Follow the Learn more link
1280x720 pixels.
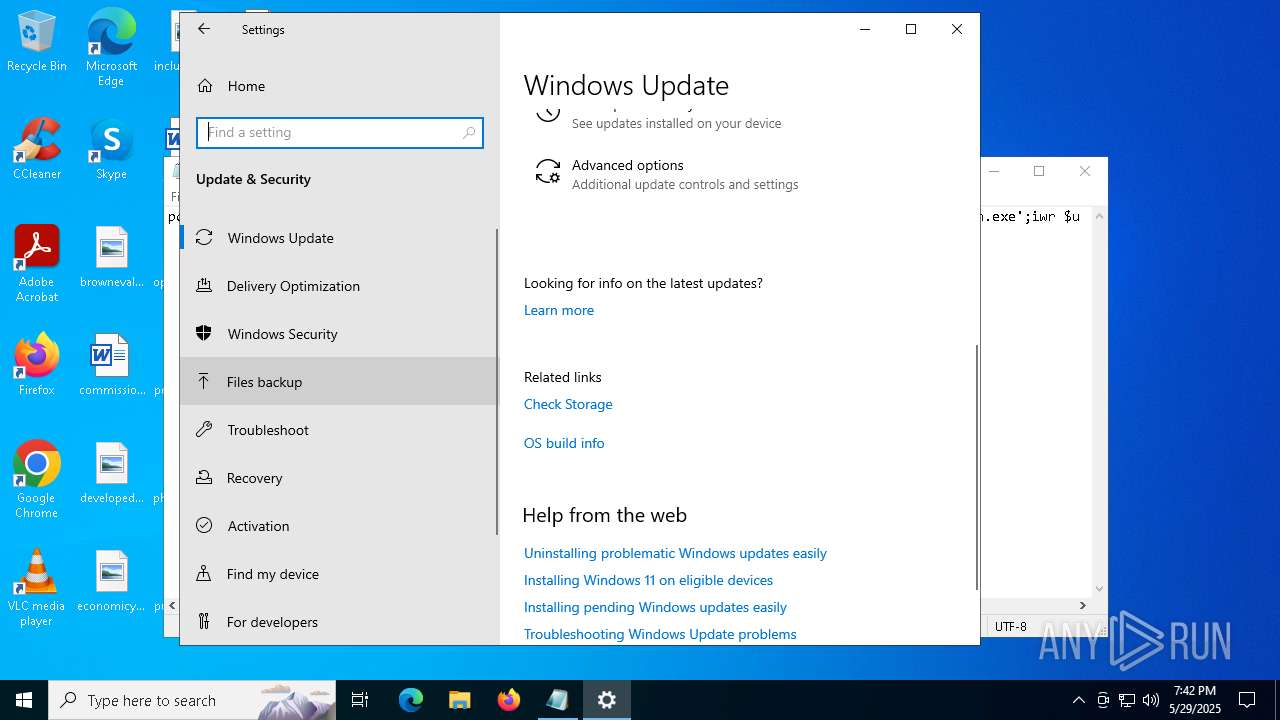pyautogui.click(x=559, y=310)
